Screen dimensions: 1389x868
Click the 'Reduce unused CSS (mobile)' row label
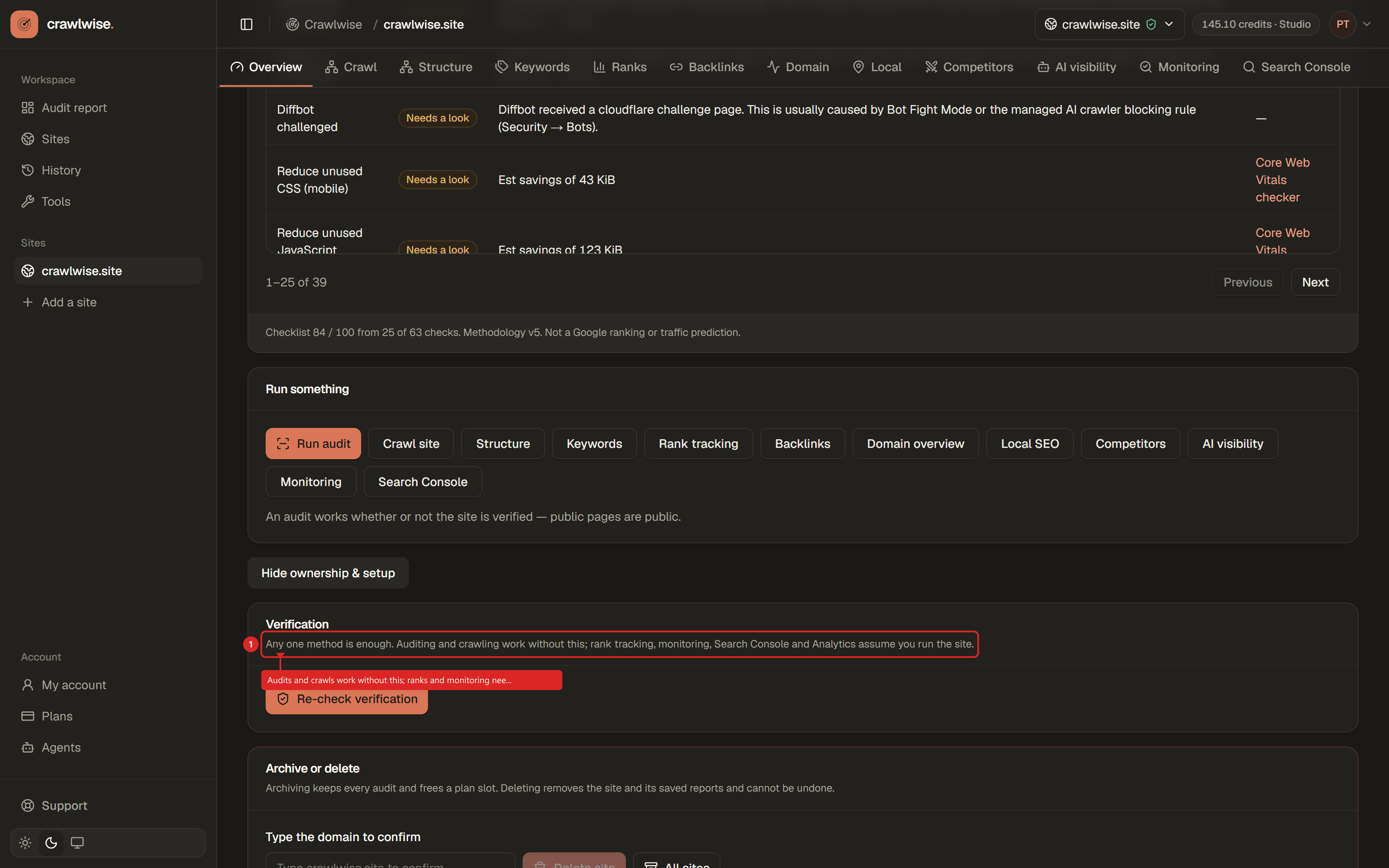tap(320, 180)
